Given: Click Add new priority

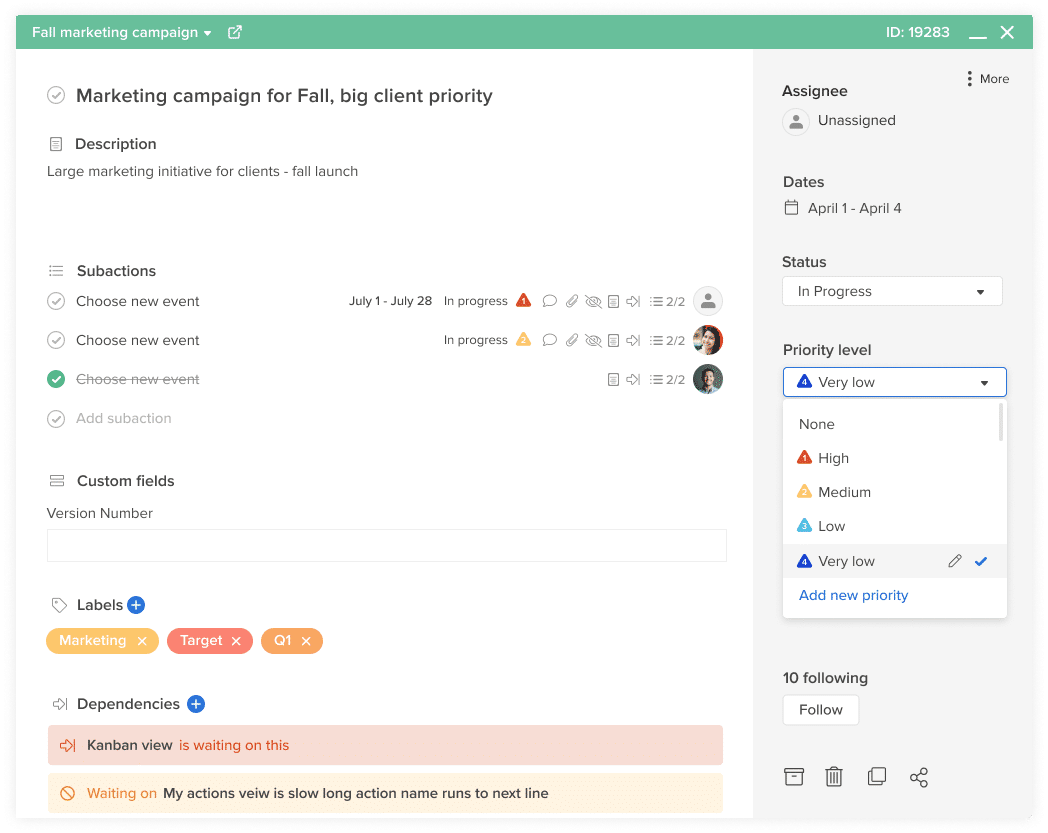Looking at the screenshot, I should click(853, 595).
